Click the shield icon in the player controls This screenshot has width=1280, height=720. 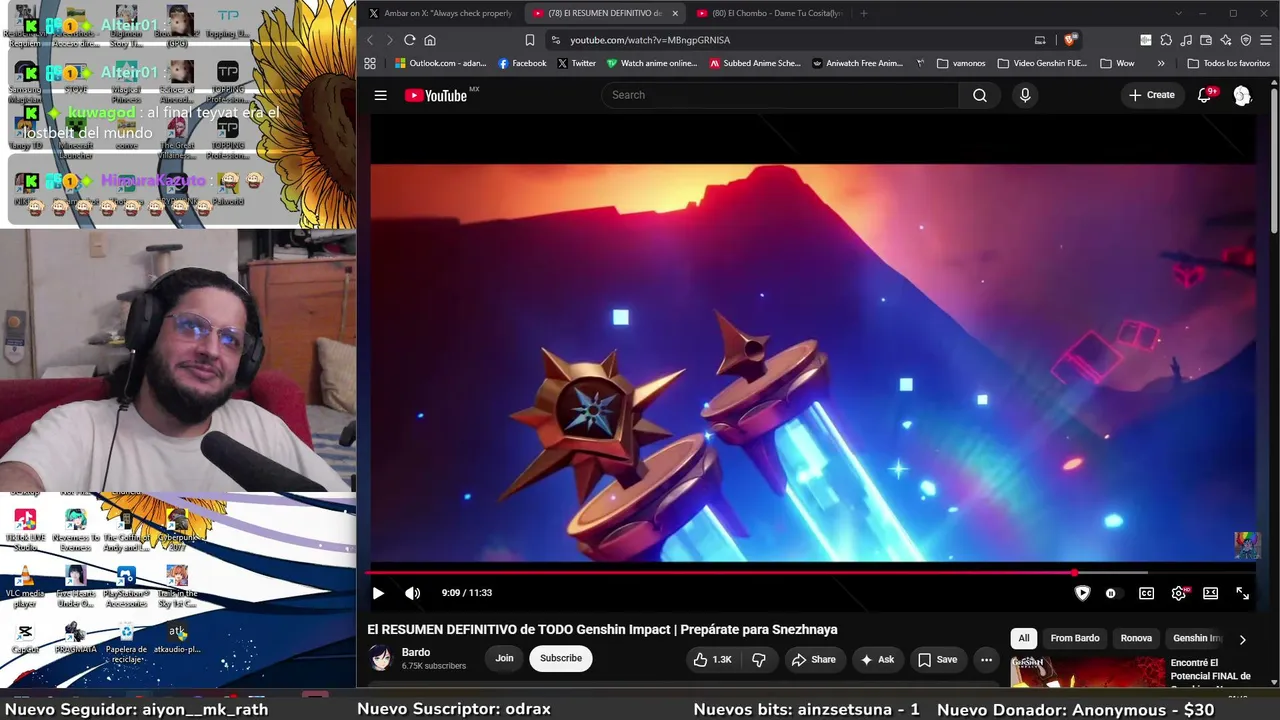pos(1082,593)
